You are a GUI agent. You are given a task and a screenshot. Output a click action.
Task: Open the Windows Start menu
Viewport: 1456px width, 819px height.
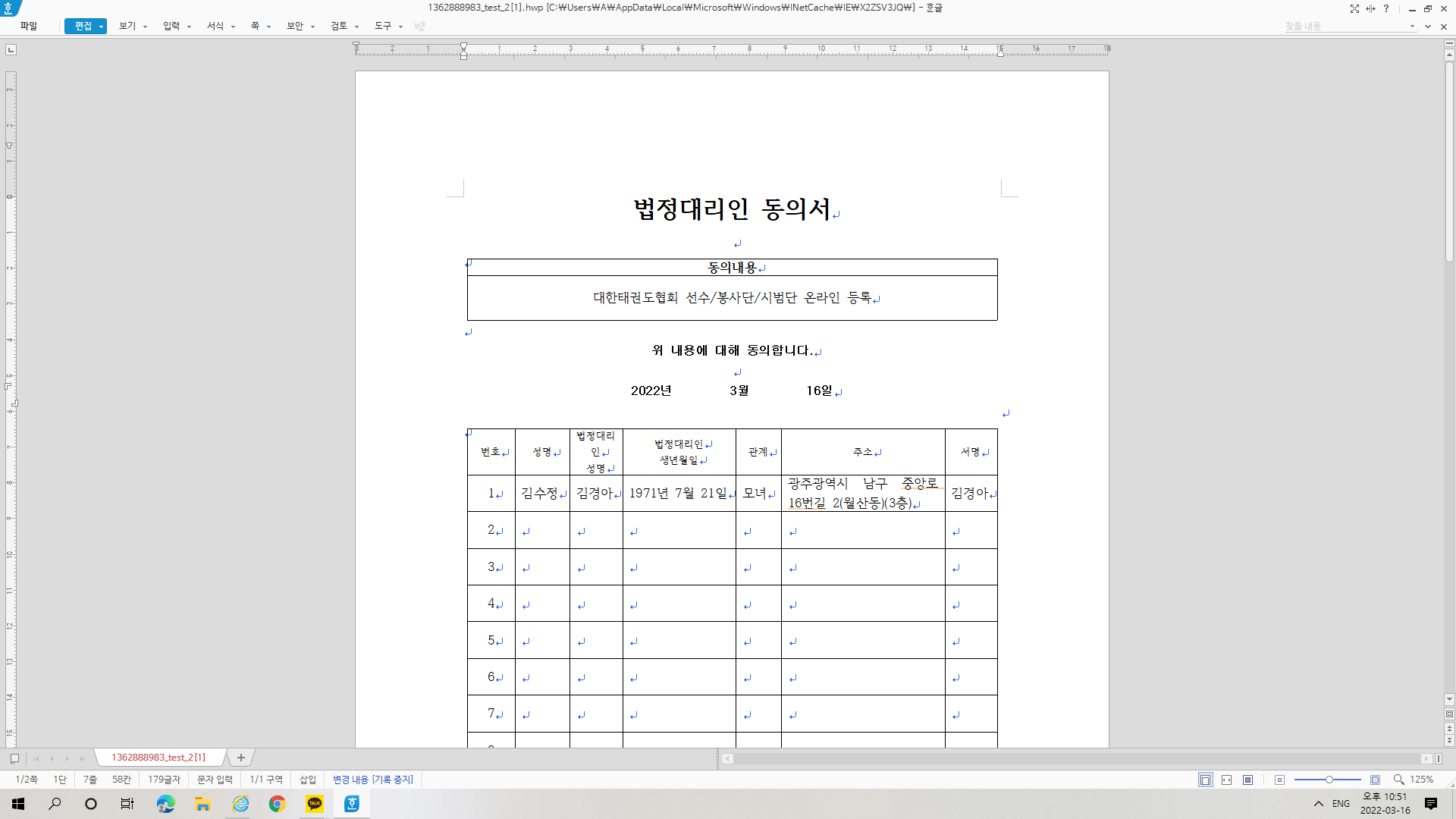pyautogui.click(x=18, y=804)
